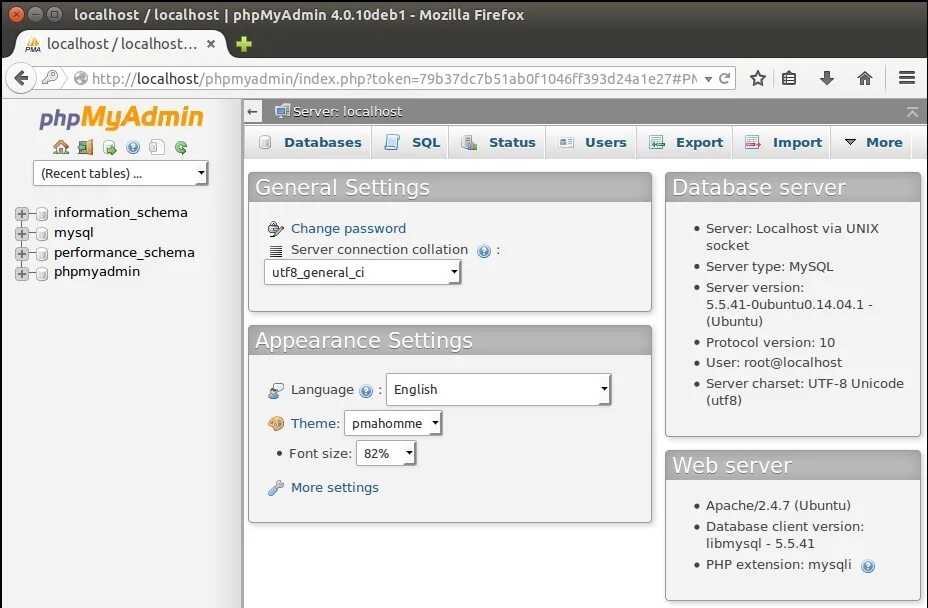Expand the mysql database node
Image resolution: width=928 pixels, height=608 pixels.
(22, 233)
